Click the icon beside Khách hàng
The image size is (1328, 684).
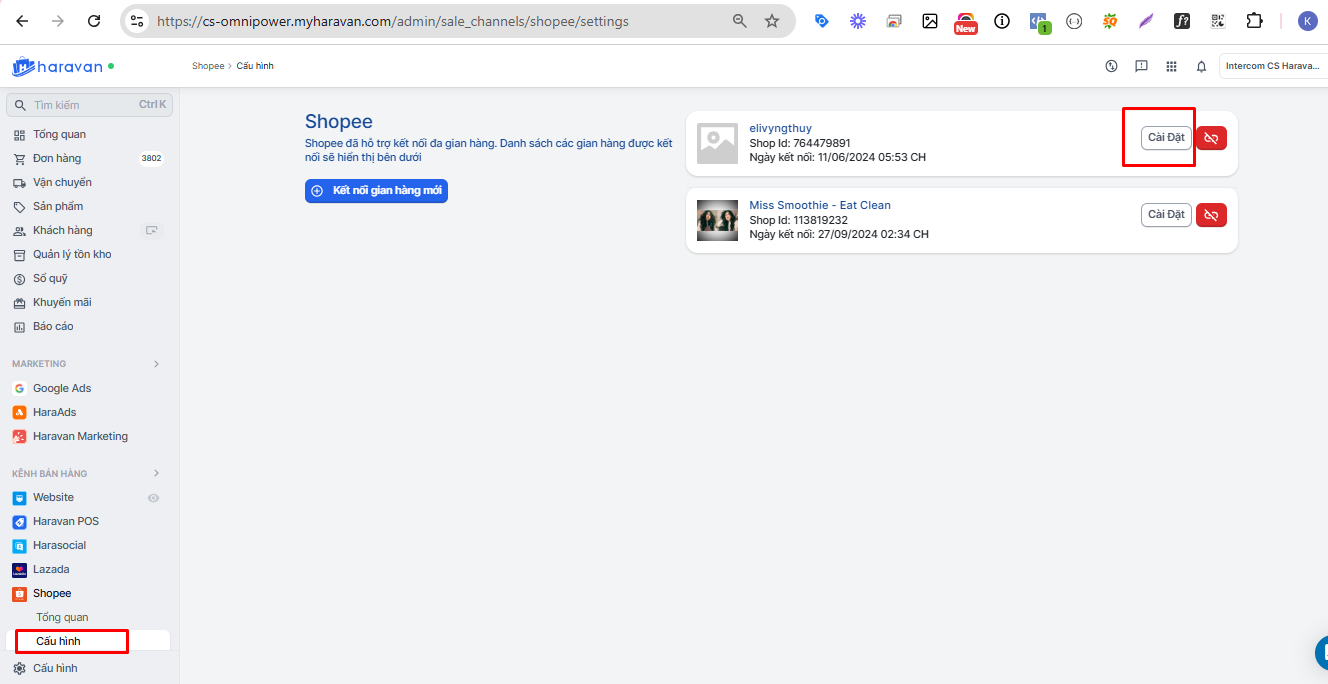[x=152, y=230]
